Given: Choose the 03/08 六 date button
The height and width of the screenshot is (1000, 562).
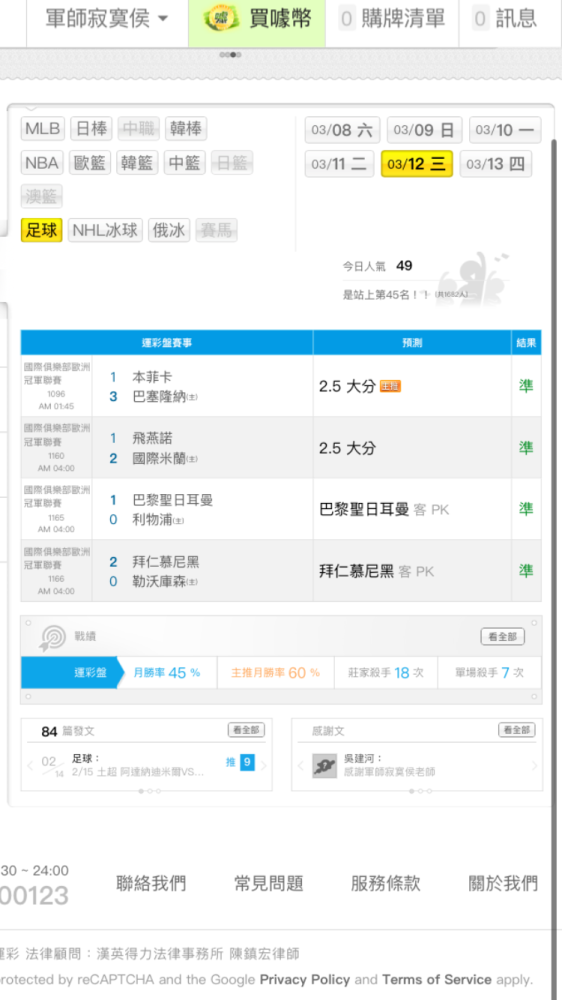Looking at the screenshot, I should (x=343, y=130).
